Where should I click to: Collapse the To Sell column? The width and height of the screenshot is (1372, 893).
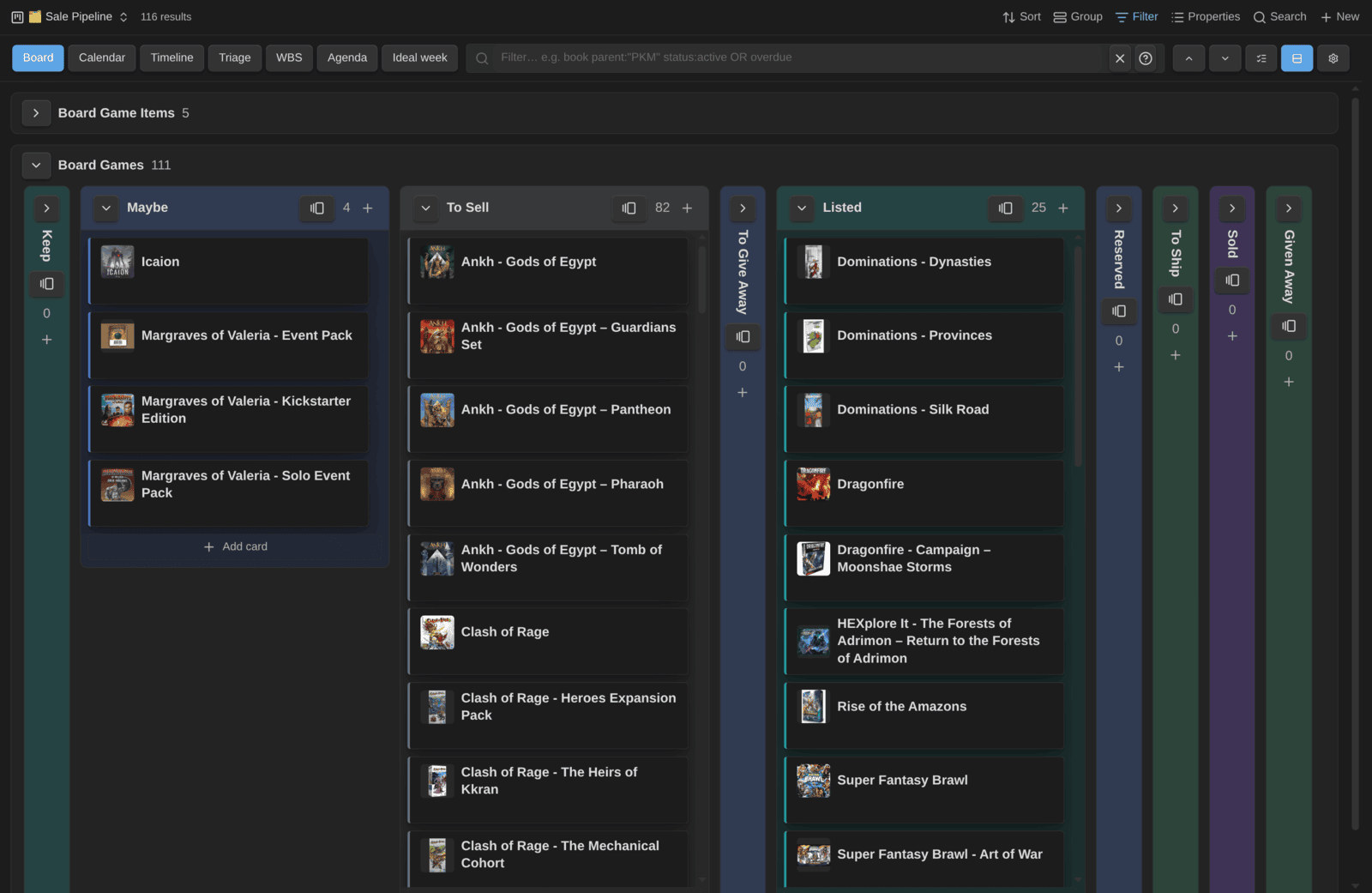point(425,208)
